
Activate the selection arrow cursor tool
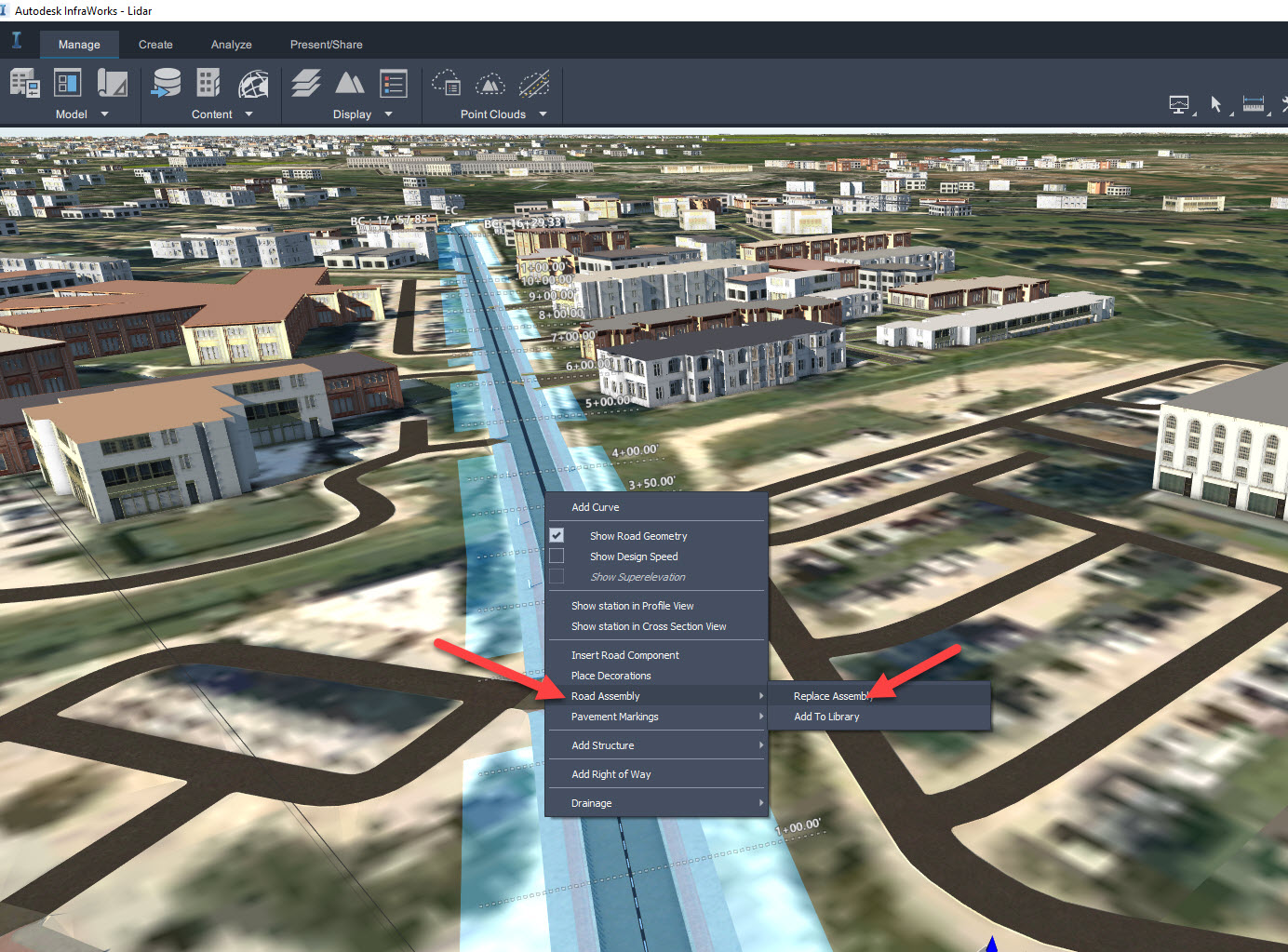1216,103
